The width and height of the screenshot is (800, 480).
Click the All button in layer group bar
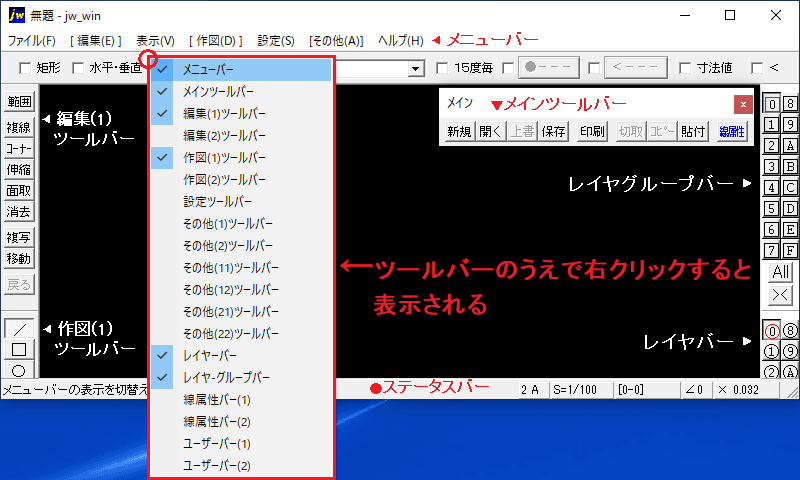781,271
